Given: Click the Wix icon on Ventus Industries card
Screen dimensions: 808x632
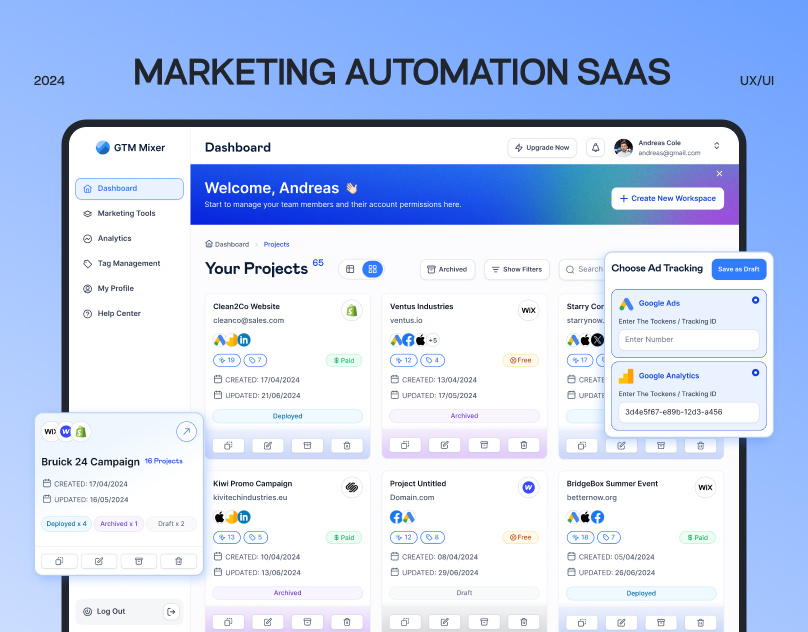Looking at the screenshot, I should click(528, 310).
